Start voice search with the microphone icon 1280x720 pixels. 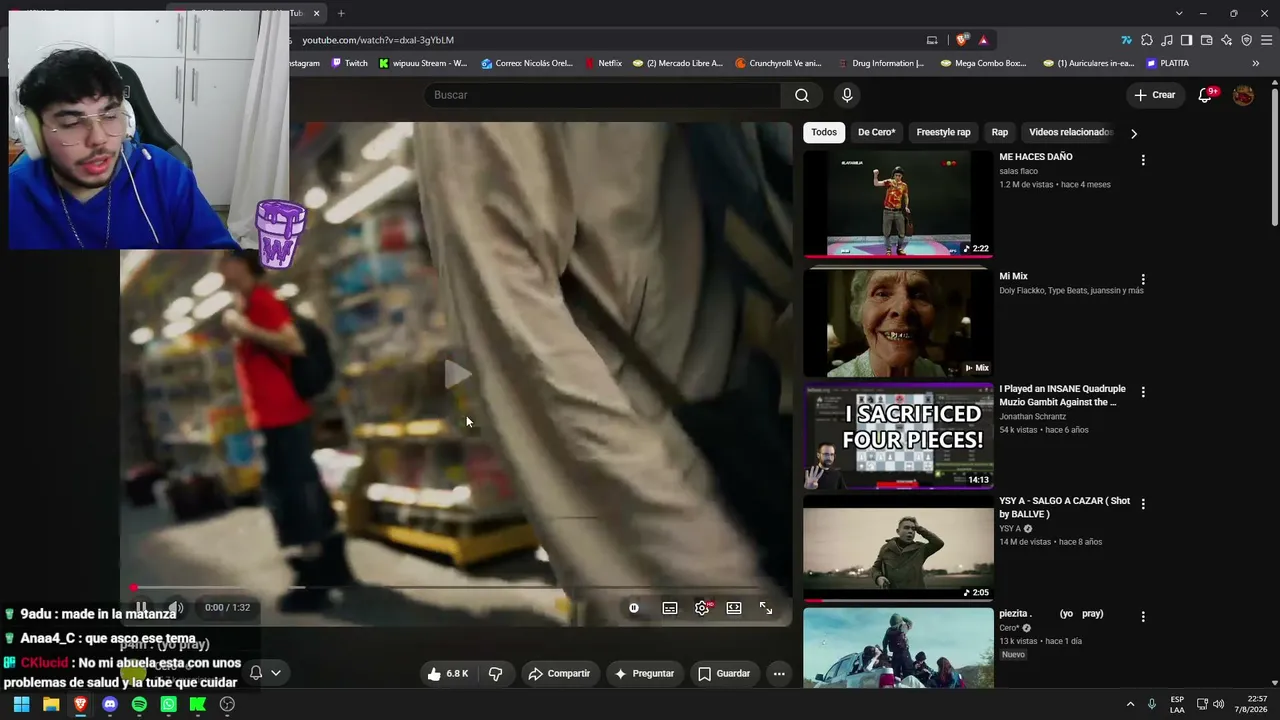847,95
